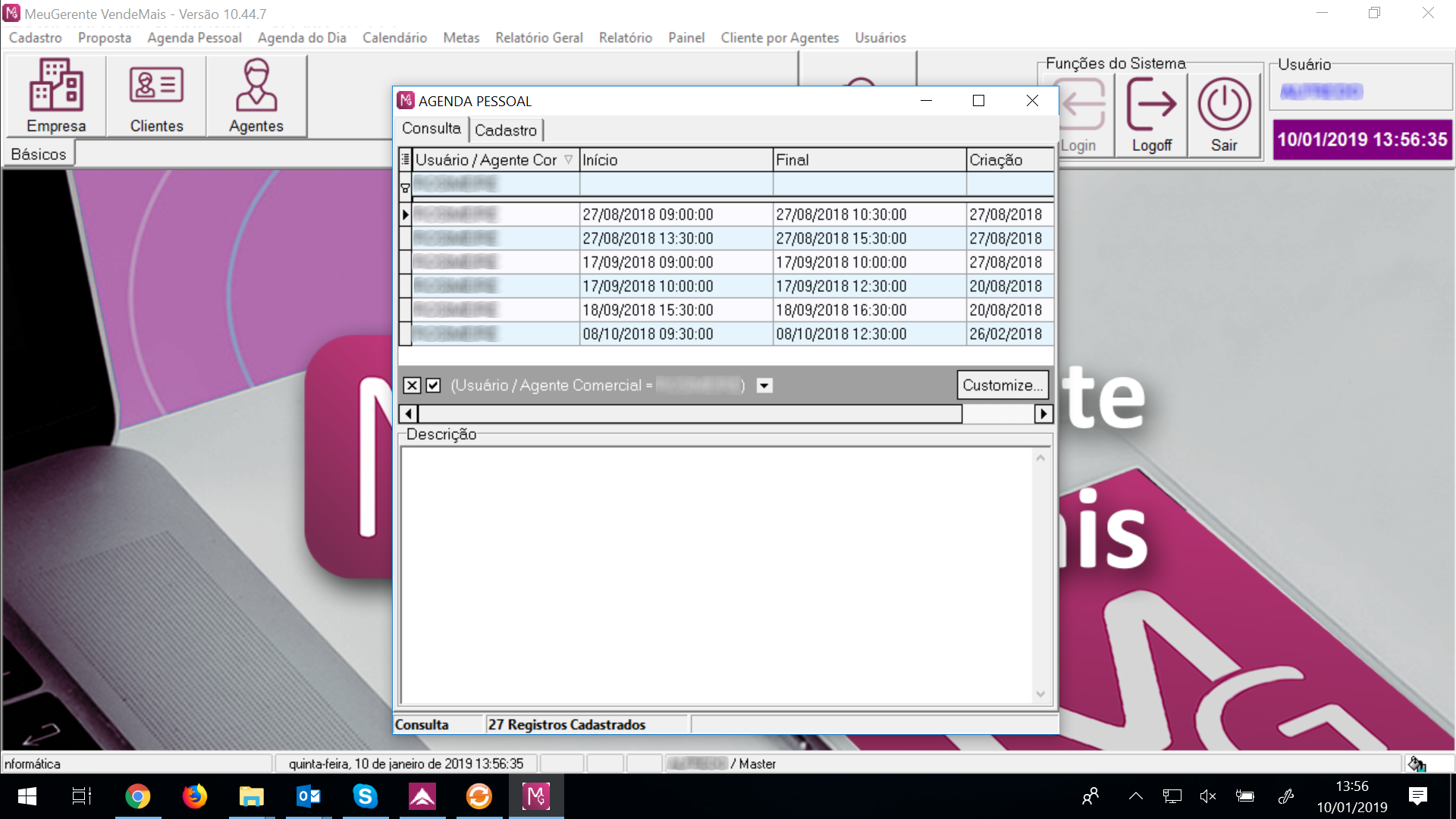This screenshot has height=819, width=1456.
Task: Open the filter history dropdown arrow
Action: click(764, 385)
